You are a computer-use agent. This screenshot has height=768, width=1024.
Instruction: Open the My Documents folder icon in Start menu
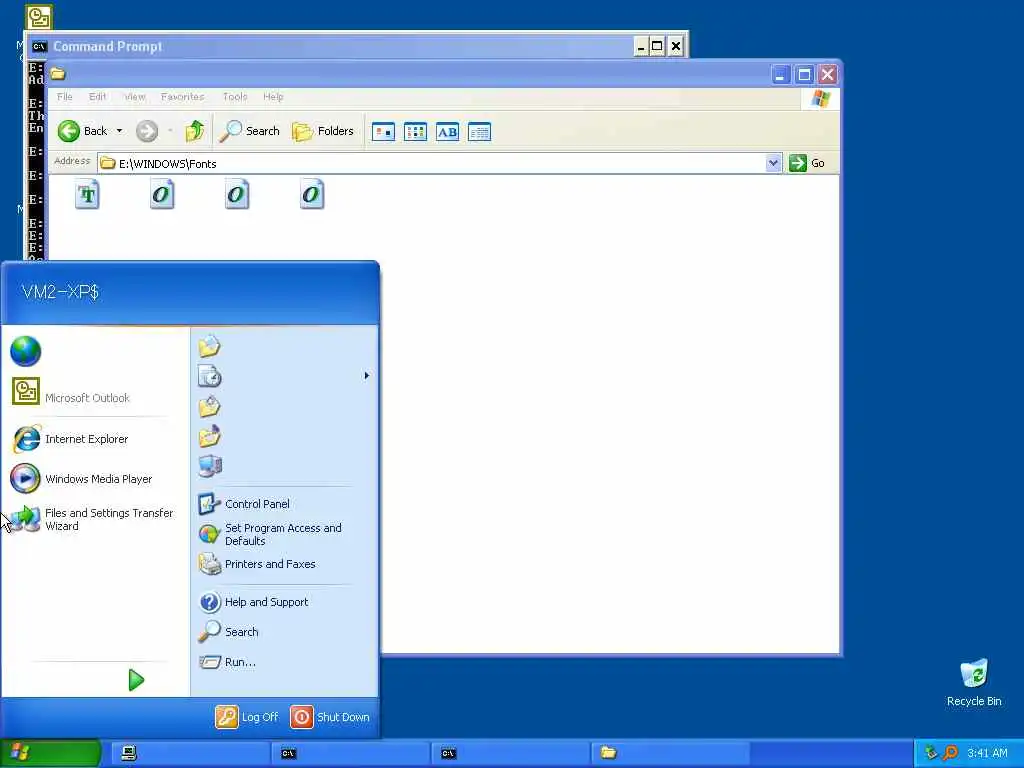pyautogui.click(x=210, y=347)
